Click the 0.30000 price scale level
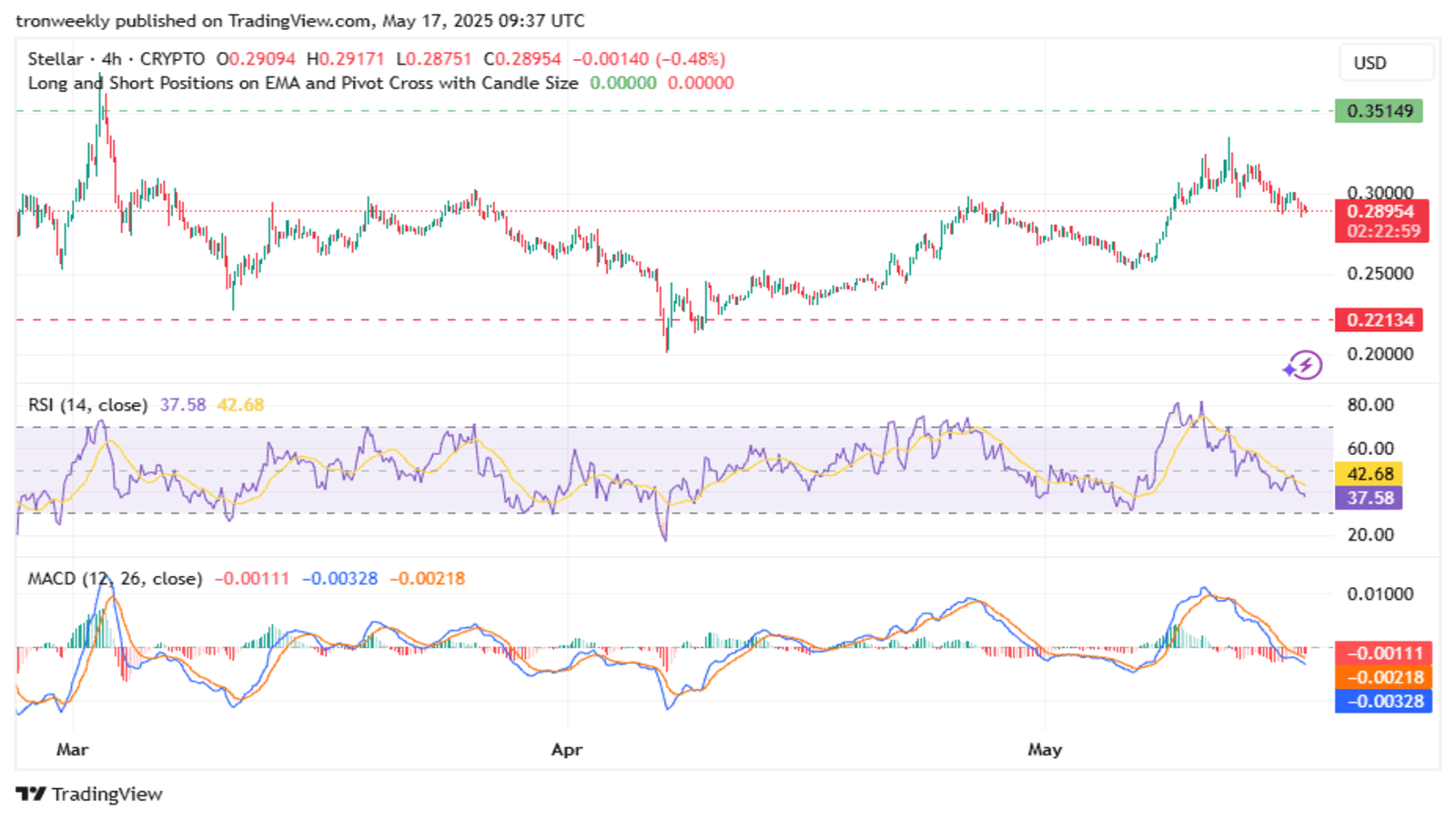 coord(1380,192)
